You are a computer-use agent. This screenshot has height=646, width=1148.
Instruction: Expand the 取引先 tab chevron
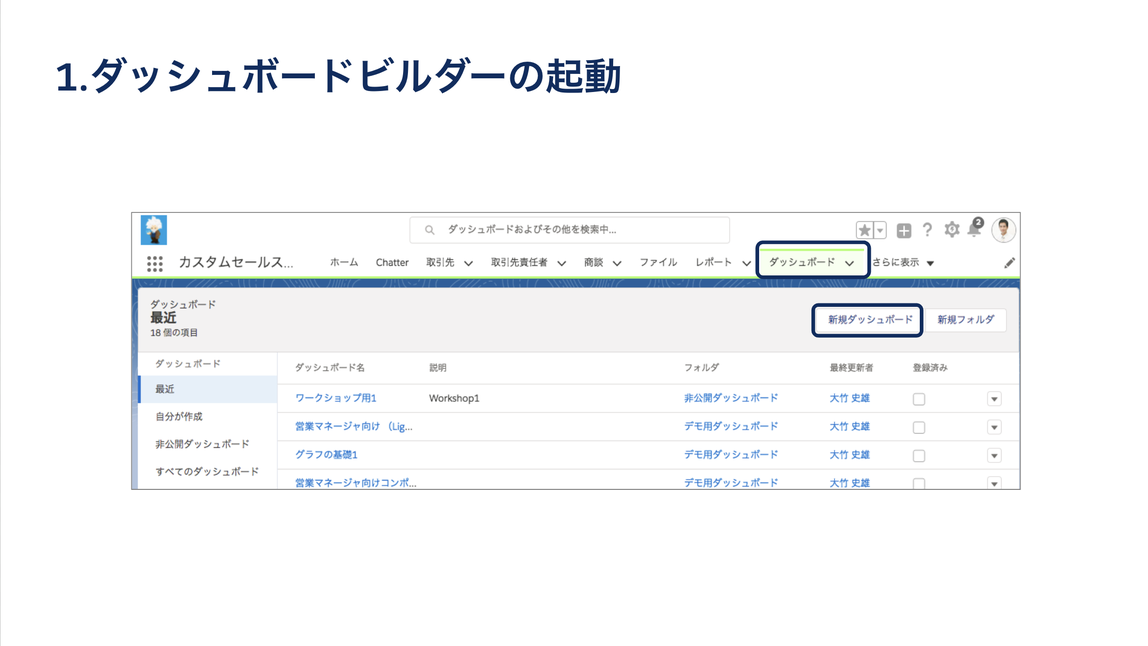469,263
